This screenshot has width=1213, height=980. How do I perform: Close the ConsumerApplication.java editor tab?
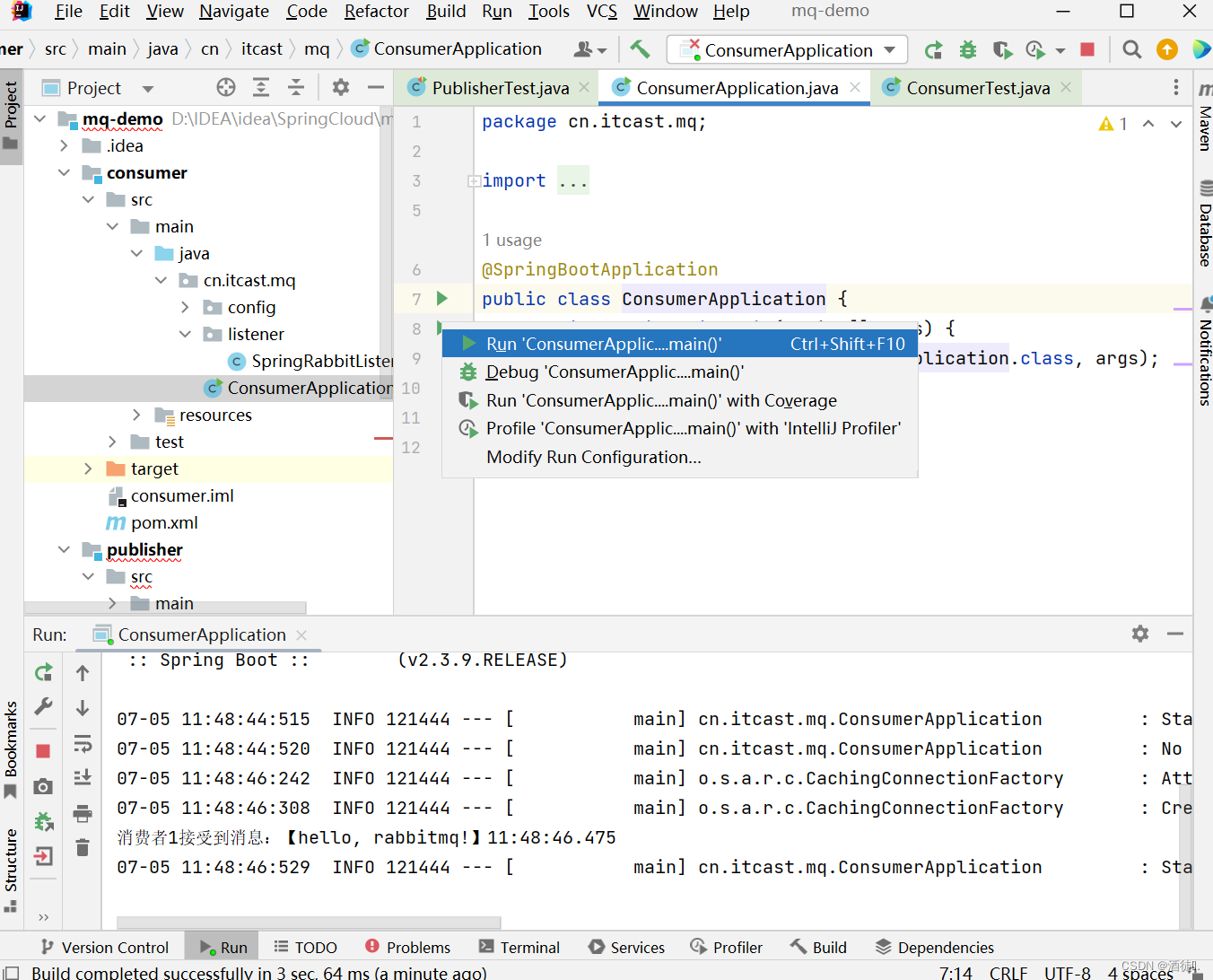pos(855,87)
